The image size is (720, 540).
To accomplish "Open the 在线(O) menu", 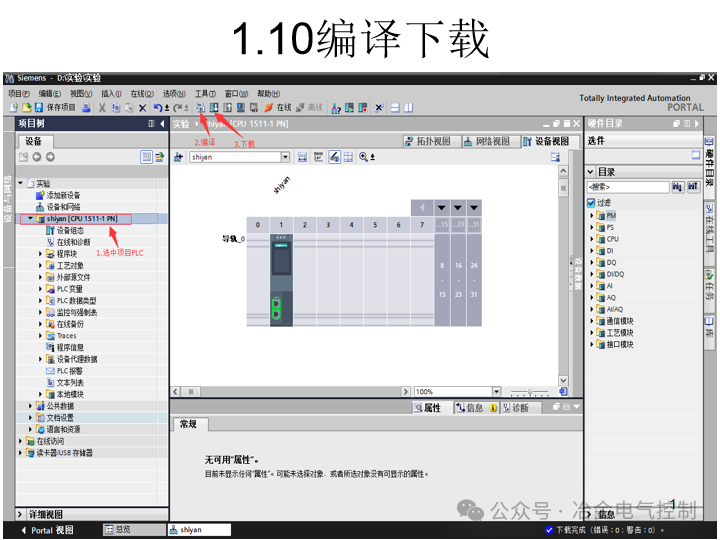I will point(142,94).
